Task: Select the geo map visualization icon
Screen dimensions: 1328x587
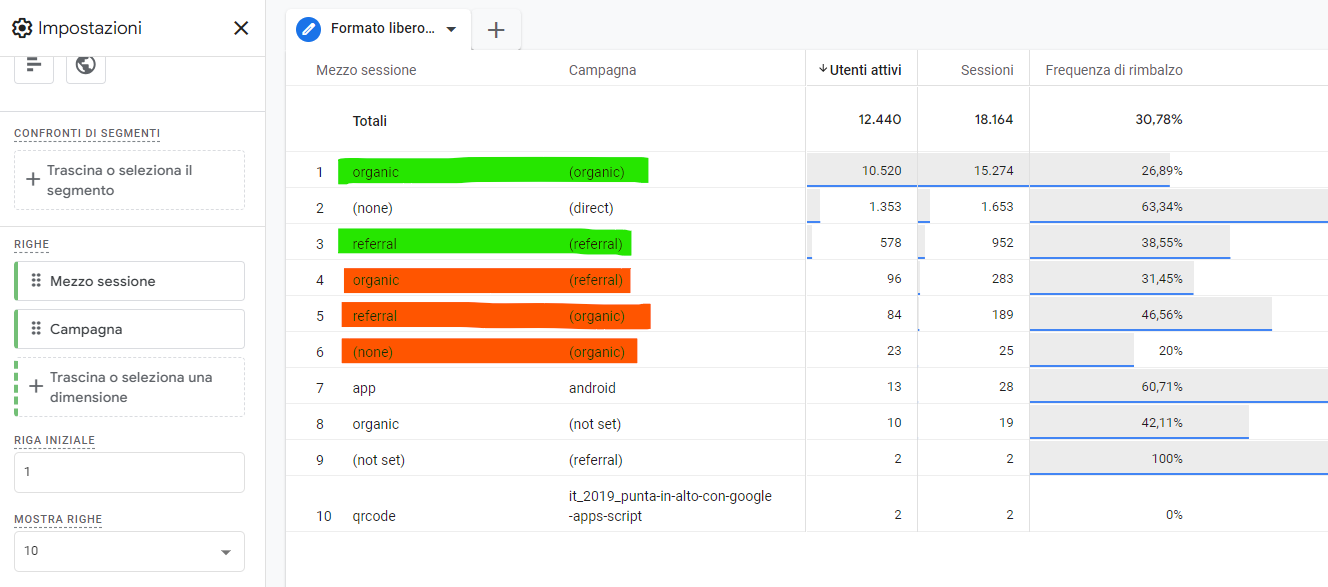Action: point(86,65)
